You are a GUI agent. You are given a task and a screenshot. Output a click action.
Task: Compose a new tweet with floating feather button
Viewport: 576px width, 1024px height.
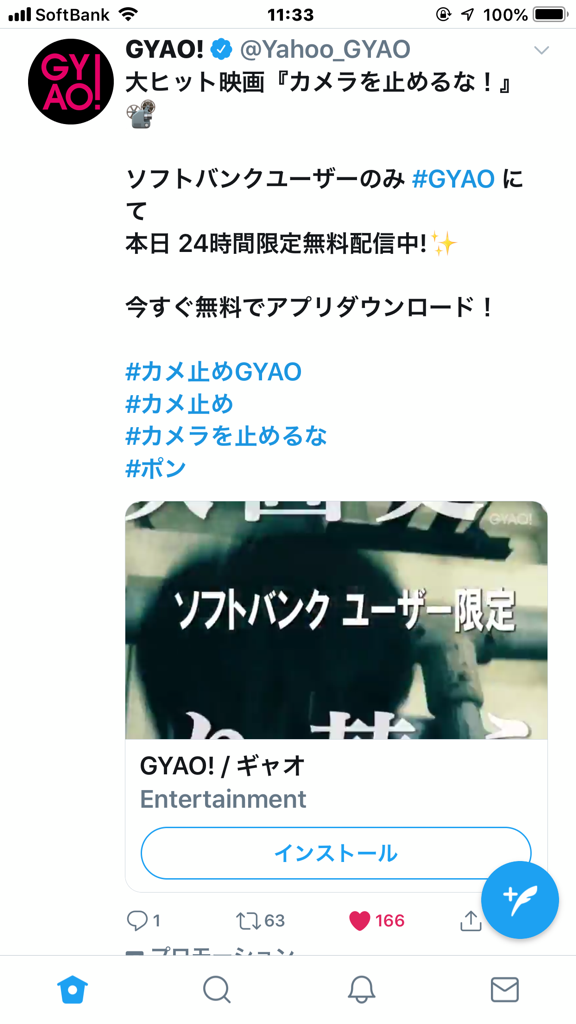[x=520, y=900]
